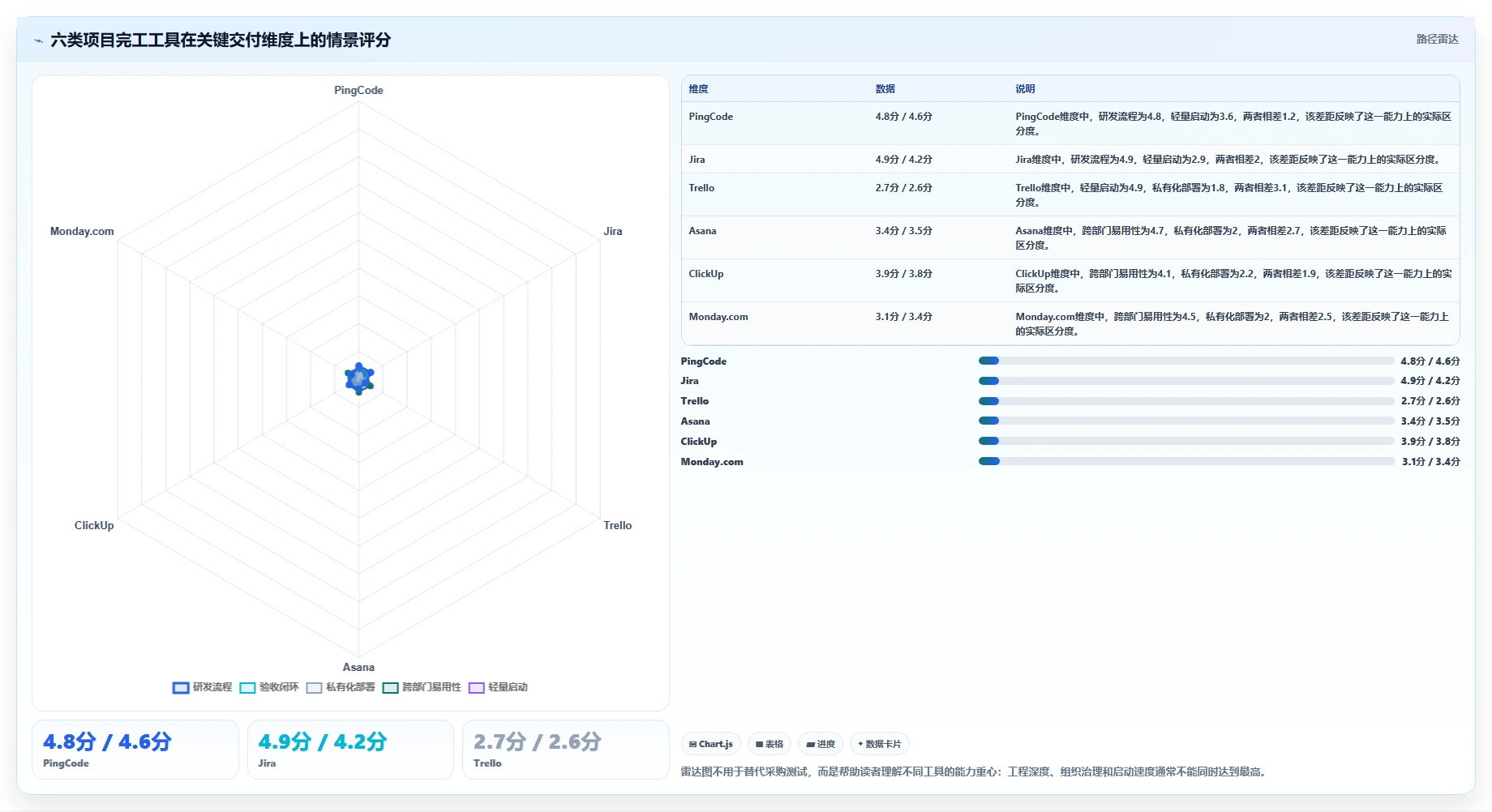1492x812 pixels.
Task: Click the Monday.com progress bar
Action: 1186,461
